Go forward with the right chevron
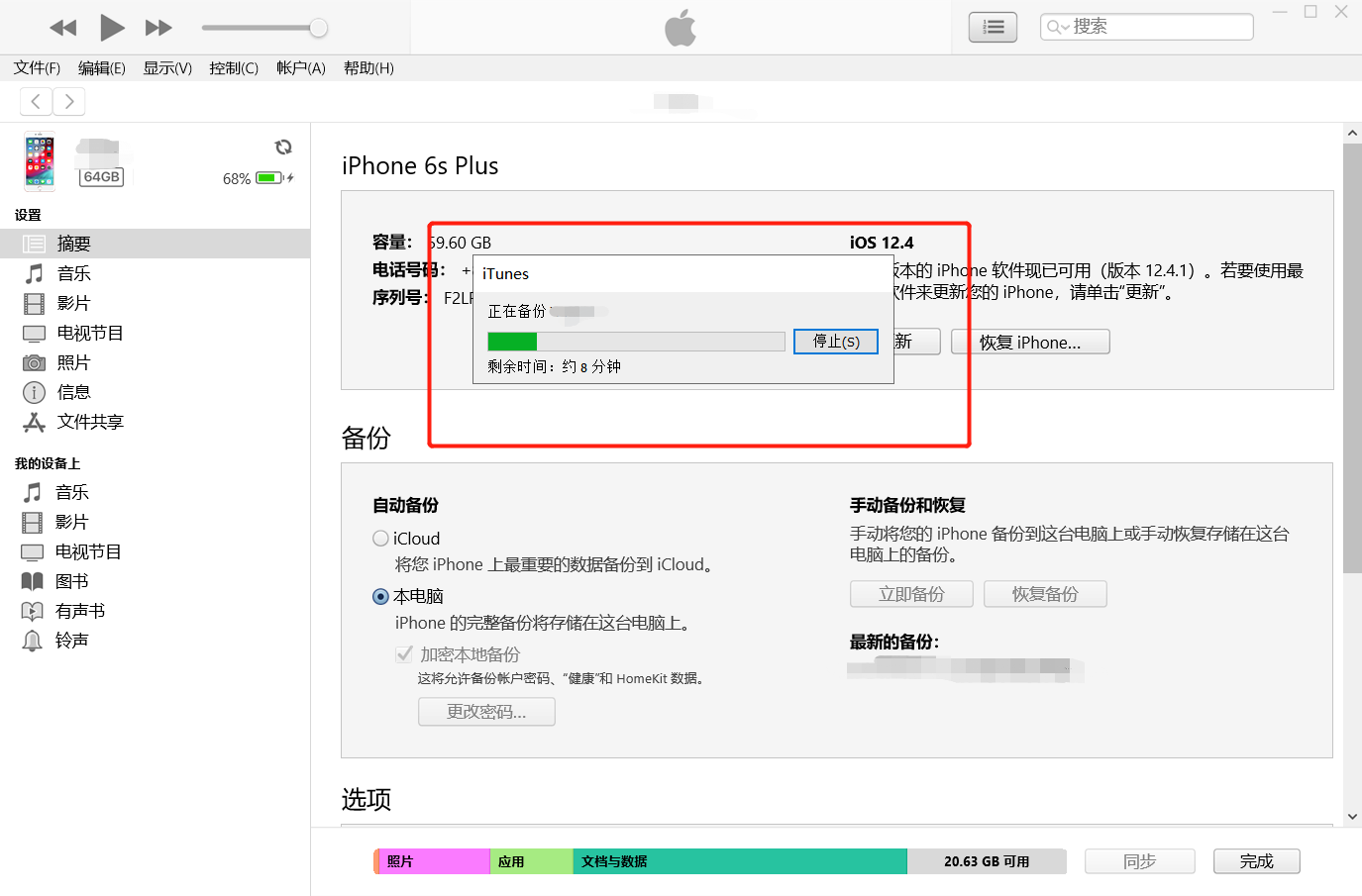The image size is (1362, 896). (69, 101)
